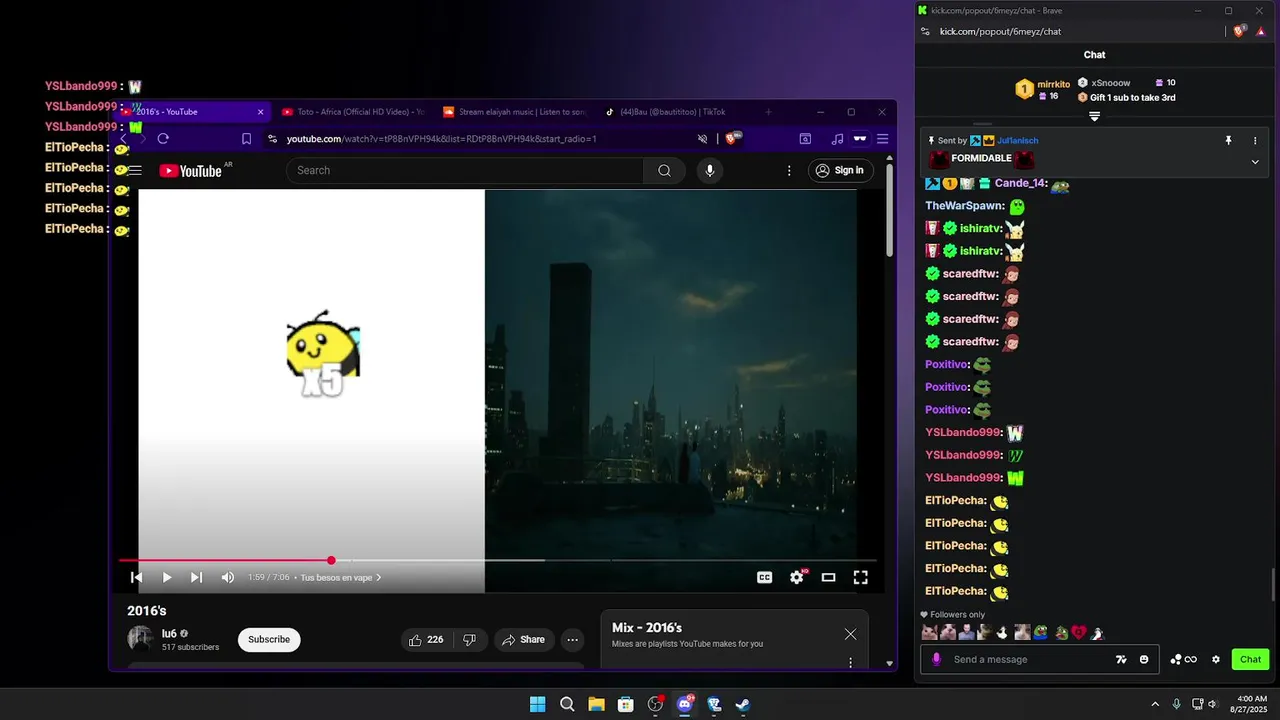The width and height of the screenshot is (1280, 720).
Task: Open the 7TV emote menu in chat
Action: click(1120, 659)
